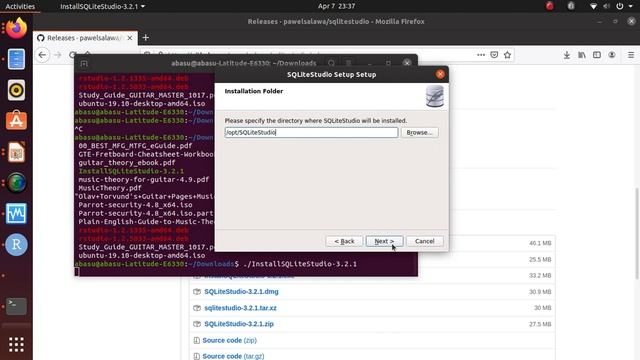Browse for an installation folder
The image size is (640, 360).
[x=419, y=133]
